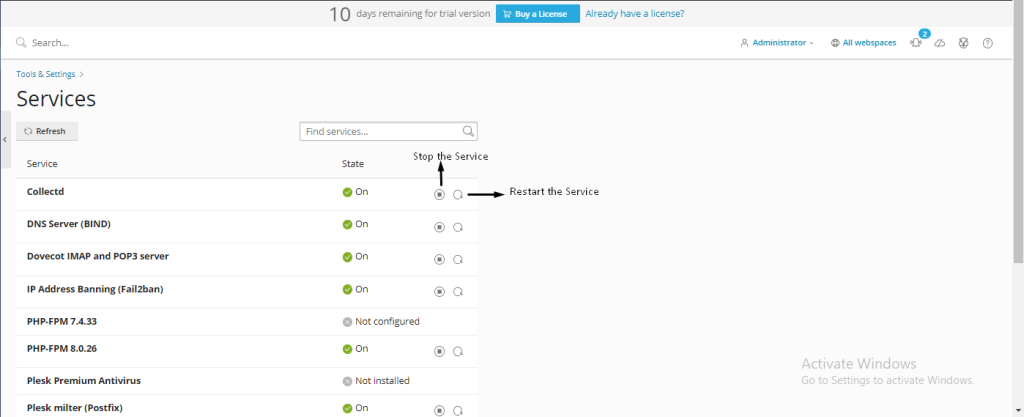This screenshot has height=417, width=1024.
Task: Restart the IP Address Banning (Fail2ban) service
Action: coord(457,292)
